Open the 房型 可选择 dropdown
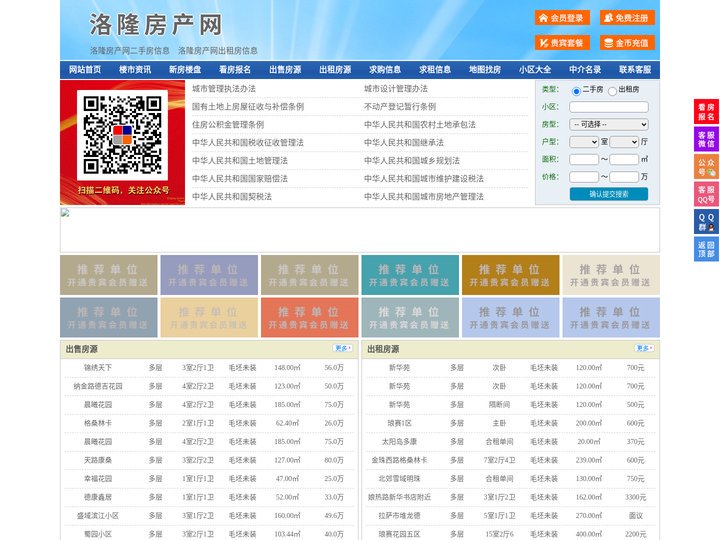This screenshot has width=720, height=540. 609,124
